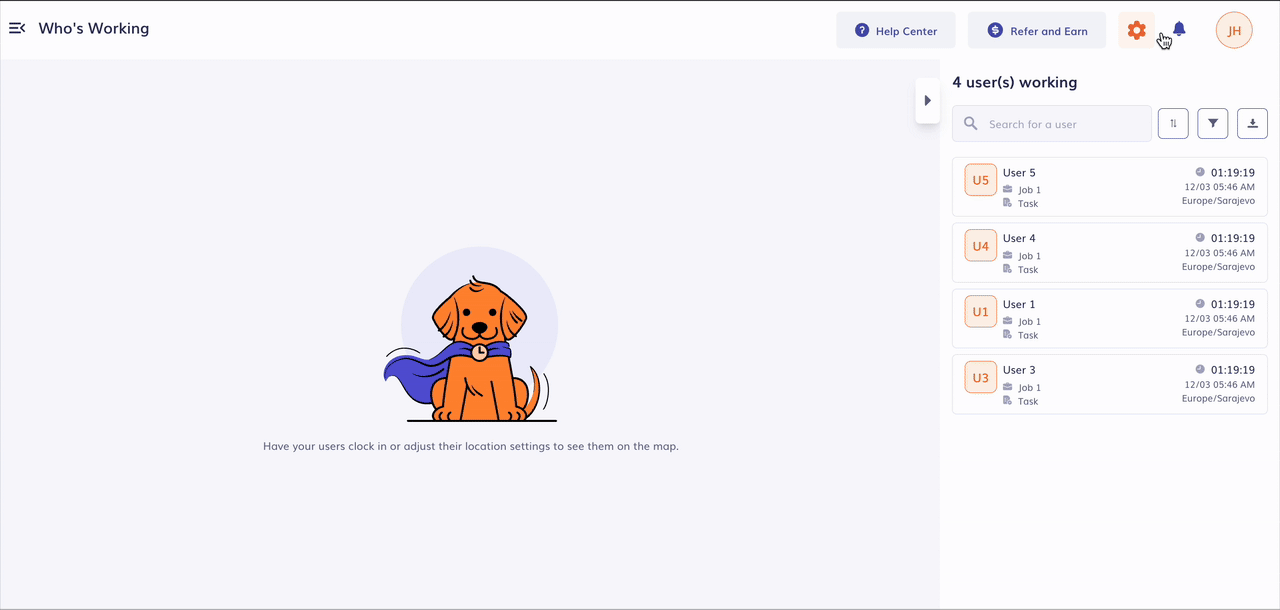1280x610 pixels.
Task: Click the U5 avatar badge
Action: pos(980,180)
